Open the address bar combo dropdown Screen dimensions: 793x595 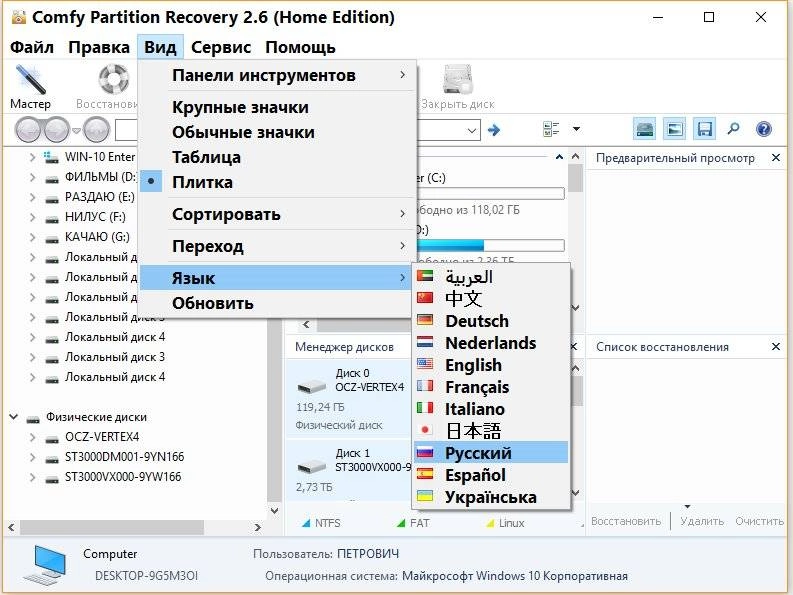click(471, 131)
